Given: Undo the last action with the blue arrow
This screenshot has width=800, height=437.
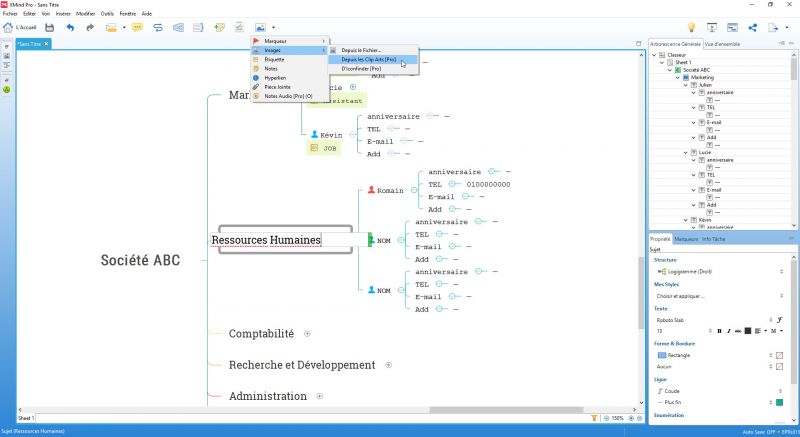Looking at the screenshot, I should [x=70, y=28].
